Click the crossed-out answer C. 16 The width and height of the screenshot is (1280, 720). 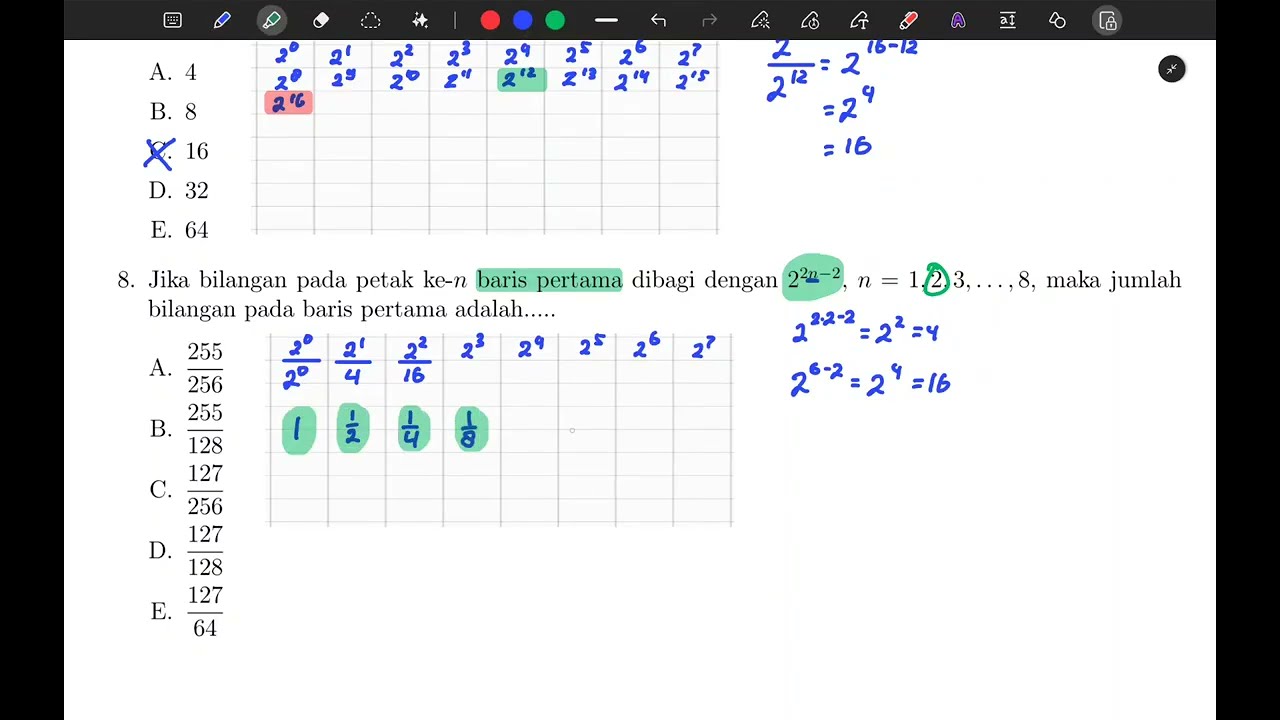[x=177, y=152]
